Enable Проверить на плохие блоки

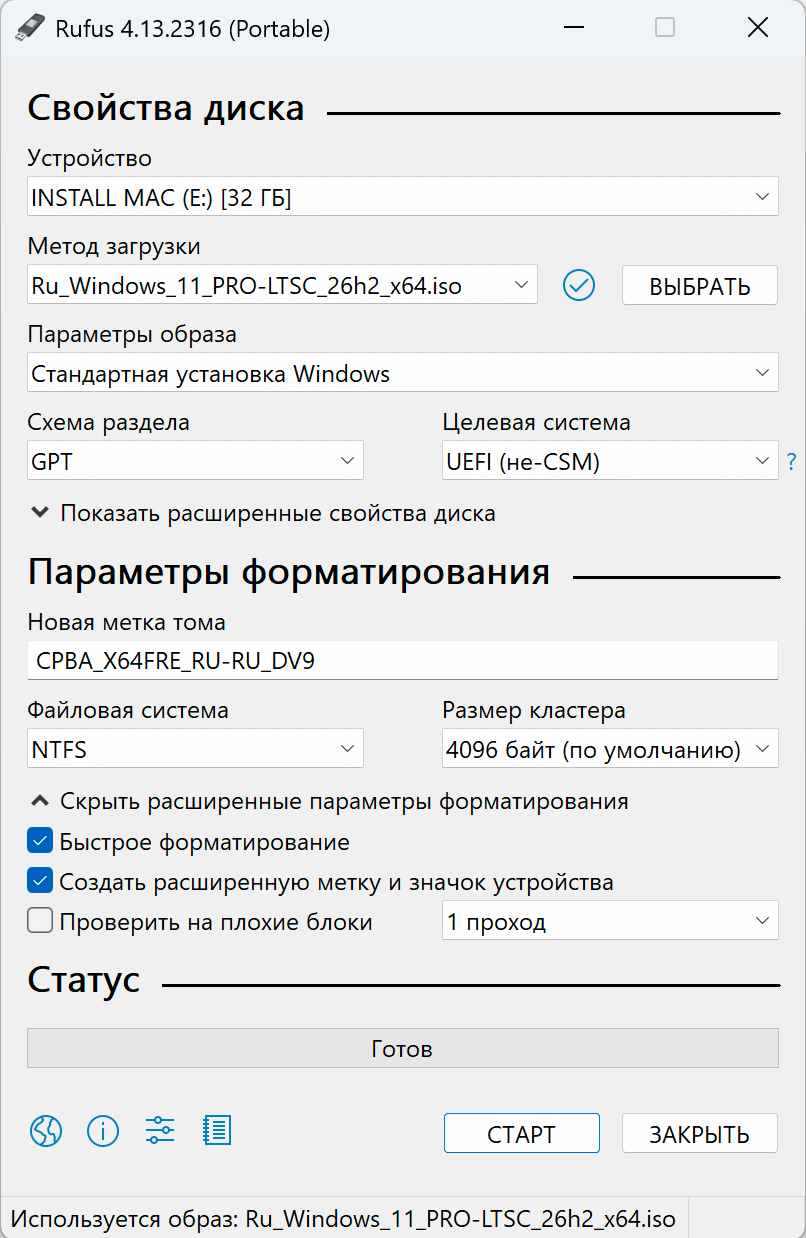(x=40, y=920)
